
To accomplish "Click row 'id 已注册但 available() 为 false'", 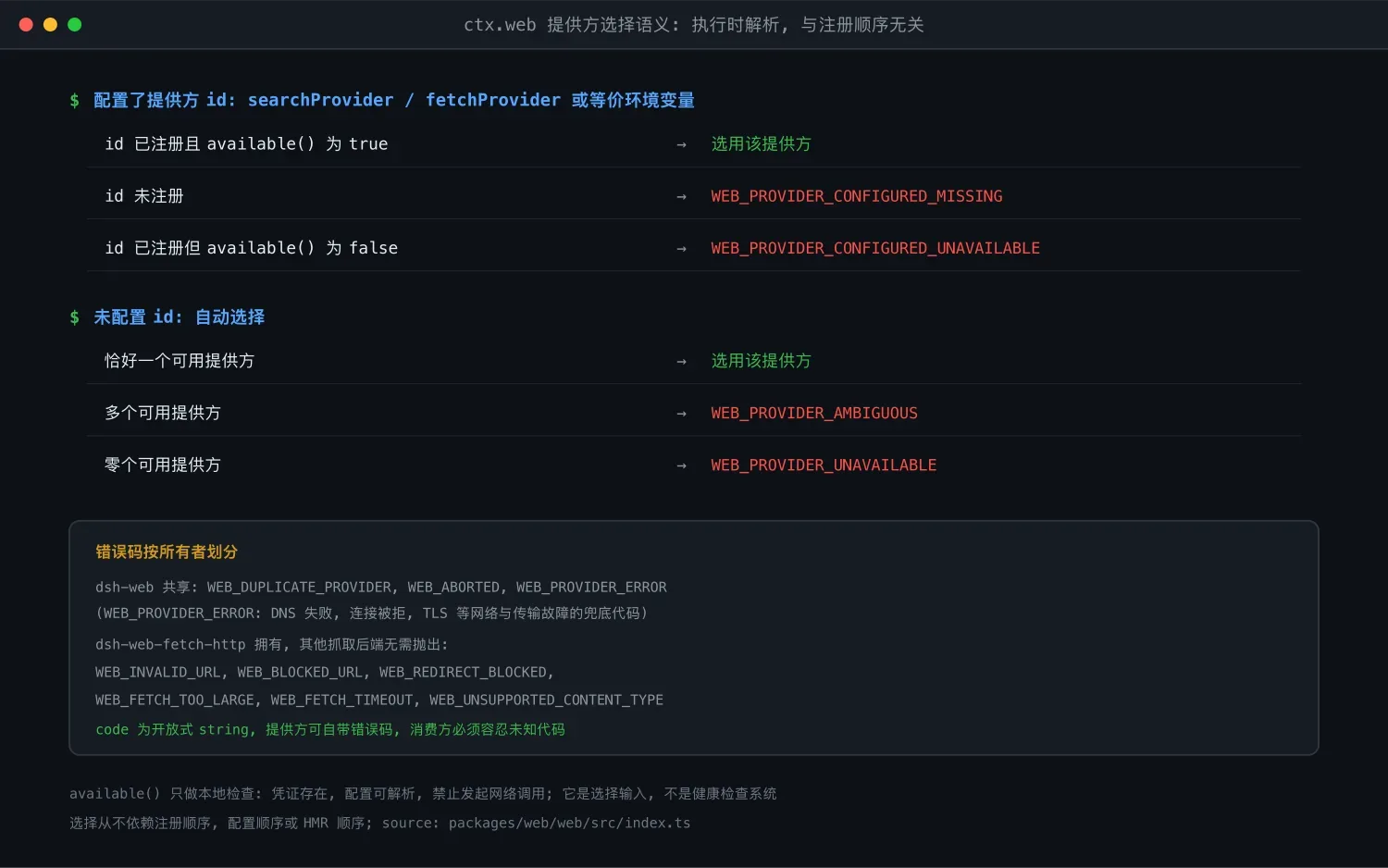I will tap(693, 248).
